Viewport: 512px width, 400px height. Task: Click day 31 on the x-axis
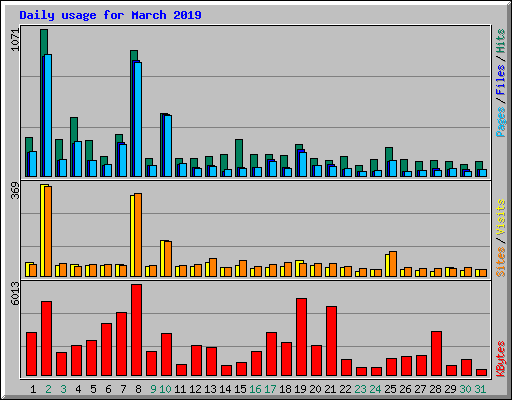[x=480, y=389]
